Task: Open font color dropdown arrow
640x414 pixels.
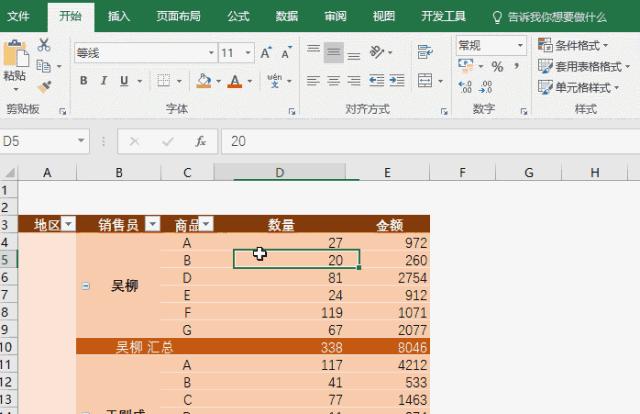Action: coord(249,81)
